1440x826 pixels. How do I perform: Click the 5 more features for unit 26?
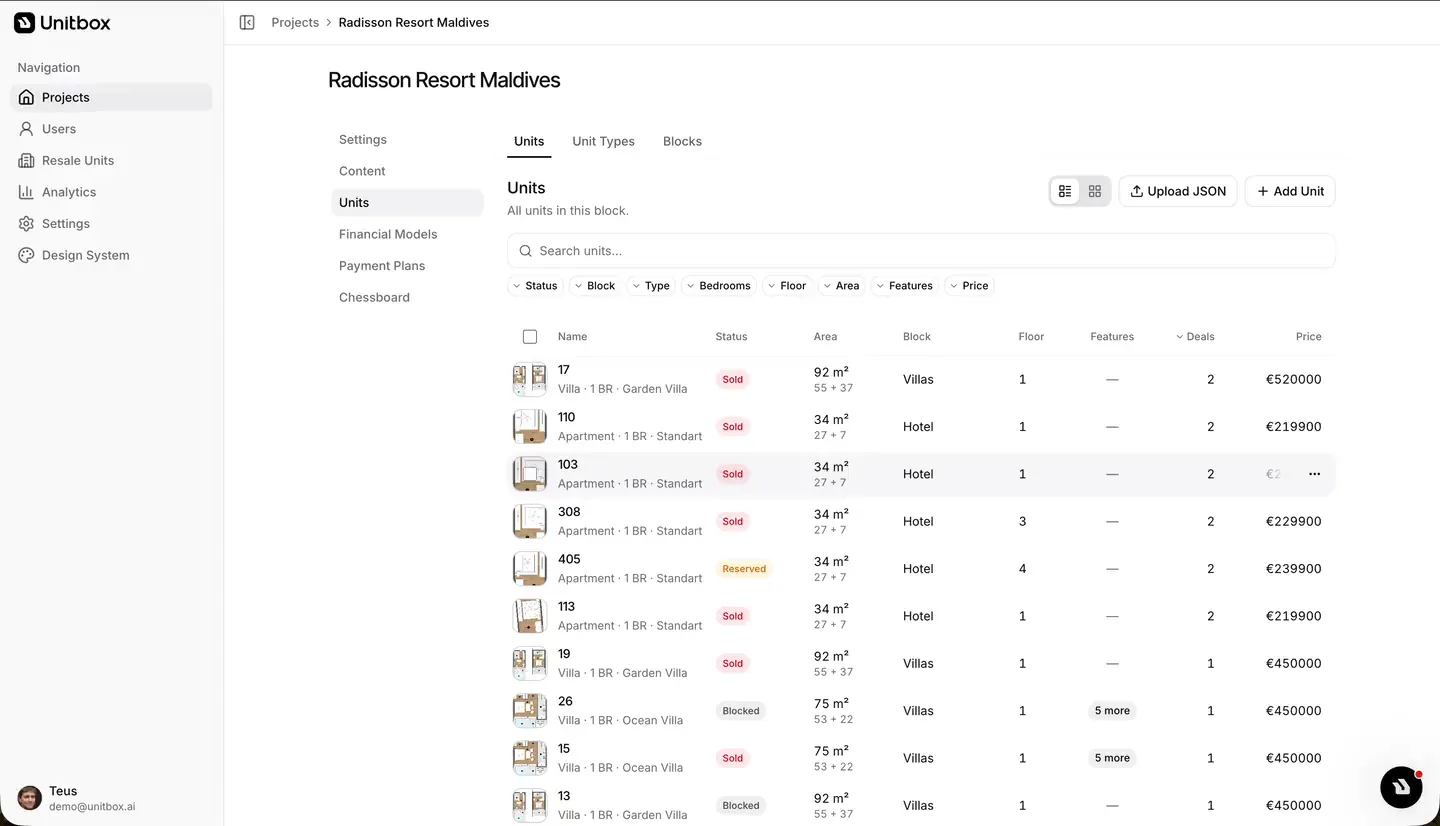tap(1112, 711)
